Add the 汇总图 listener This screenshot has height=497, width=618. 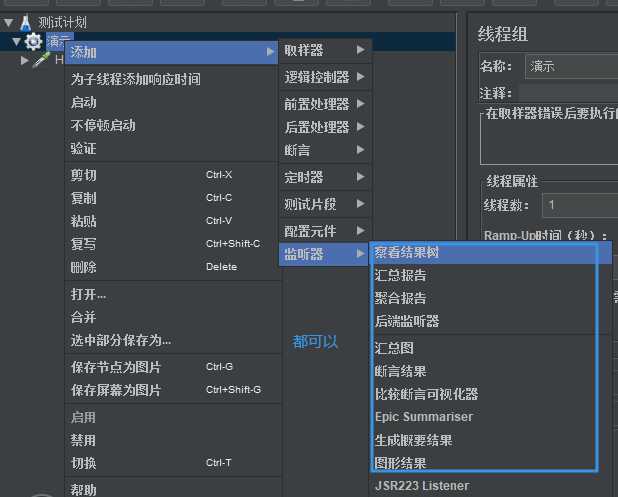[x=491, y=348]
